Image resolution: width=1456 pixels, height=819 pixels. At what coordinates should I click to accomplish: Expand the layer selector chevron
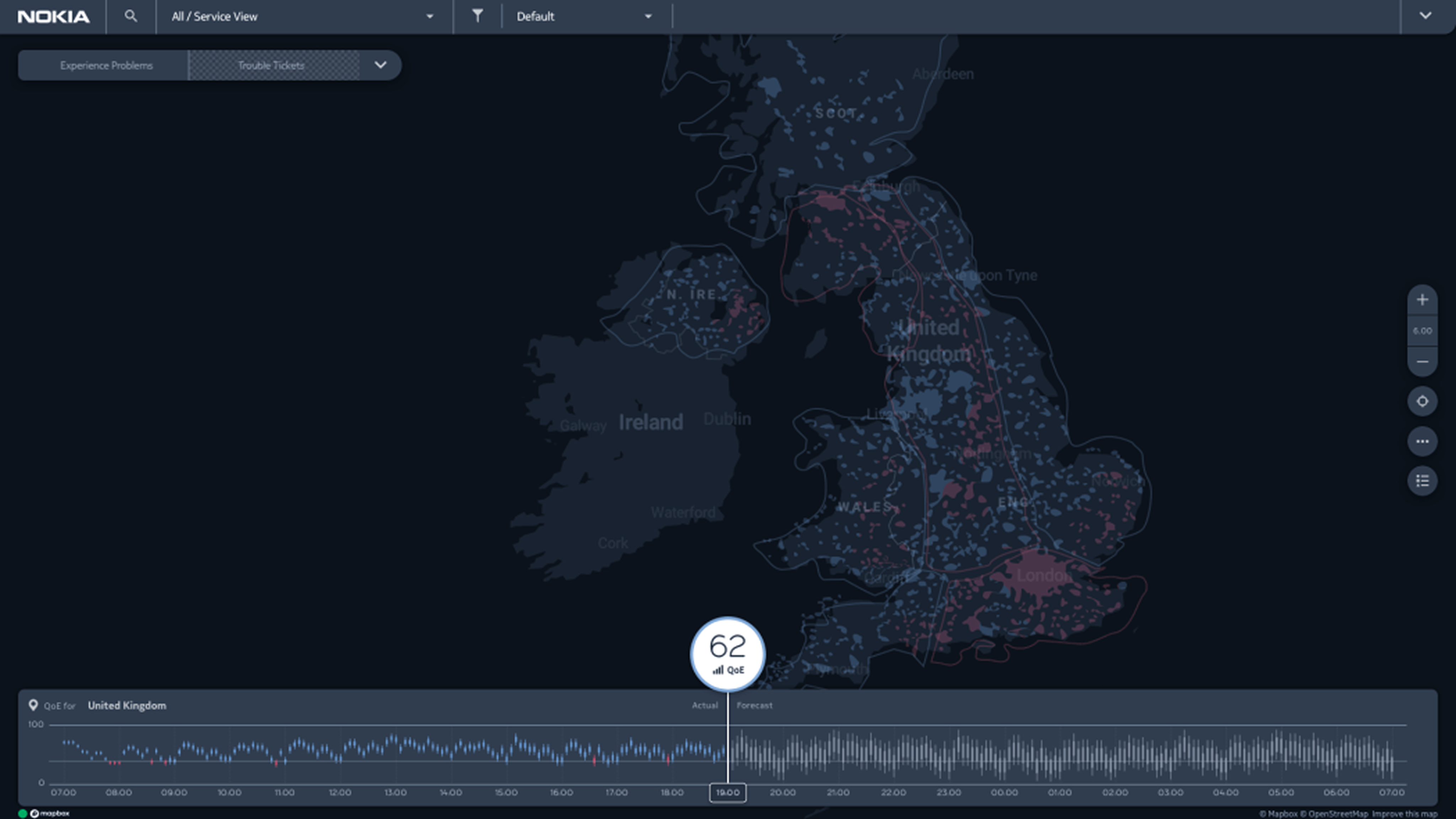(x=380, y=65)
